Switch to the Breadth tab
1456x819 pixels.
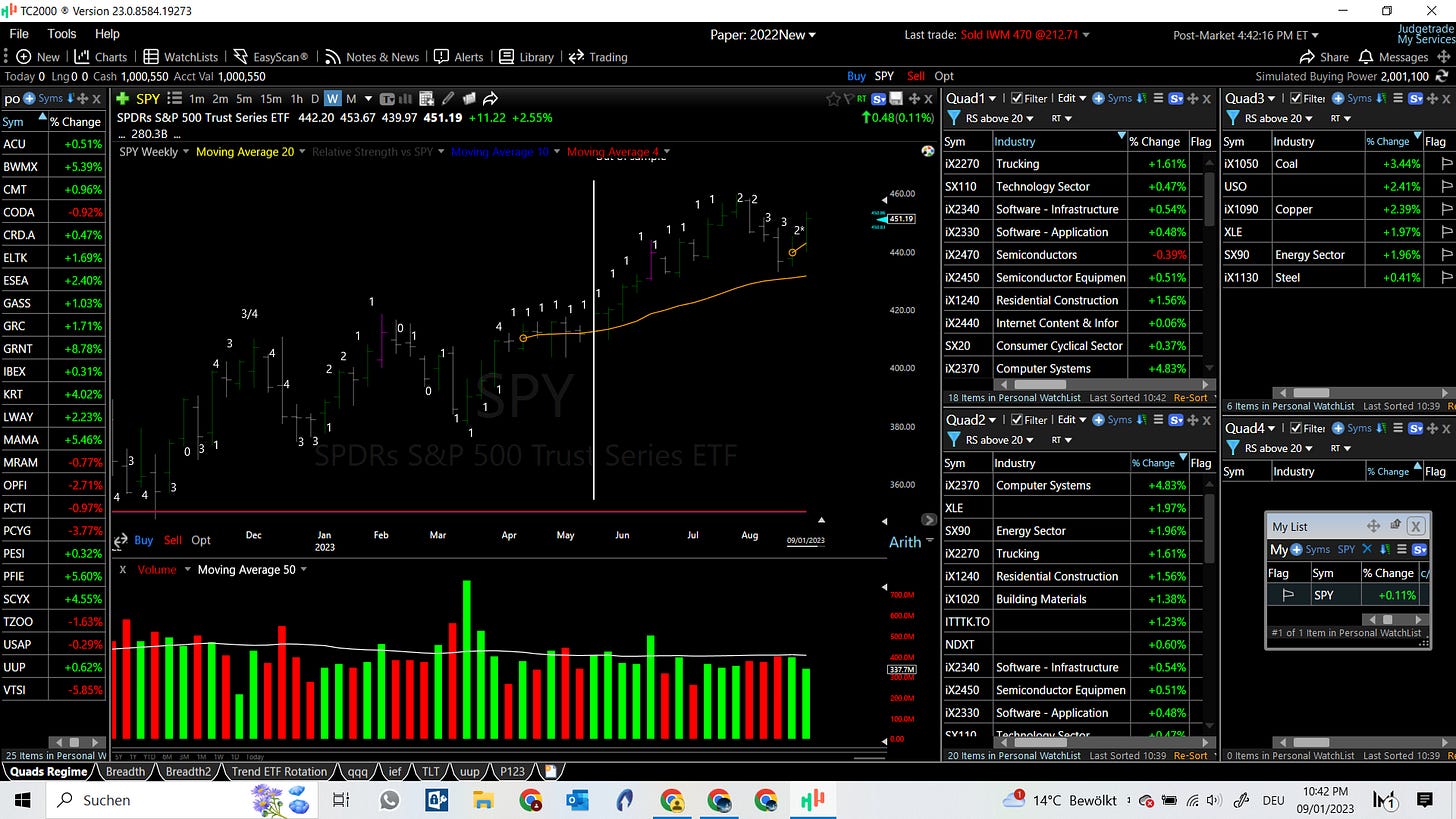coord(125,771)
